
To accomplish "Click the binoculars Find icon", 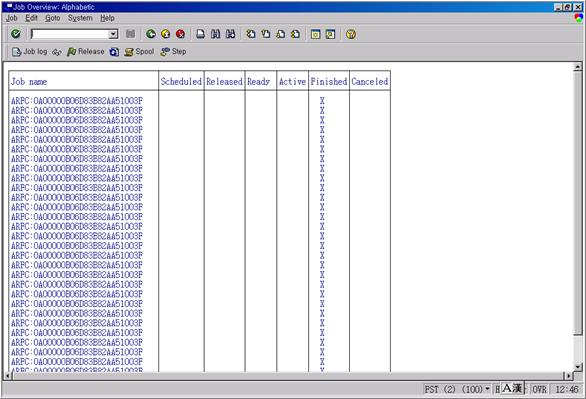I will [x=215, y=34].
